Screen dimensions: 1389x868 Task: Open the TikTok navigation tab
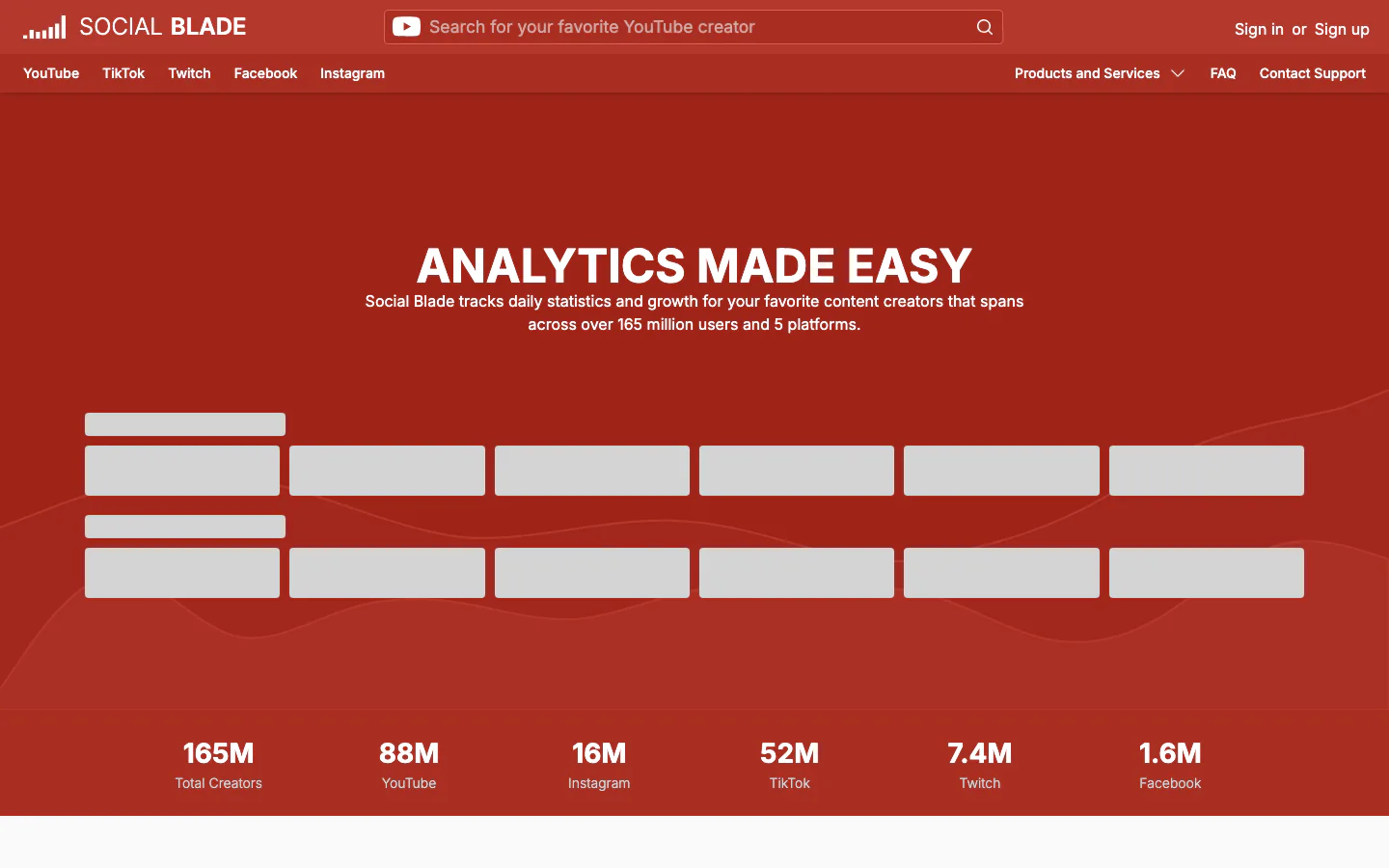tap(123, 73)
